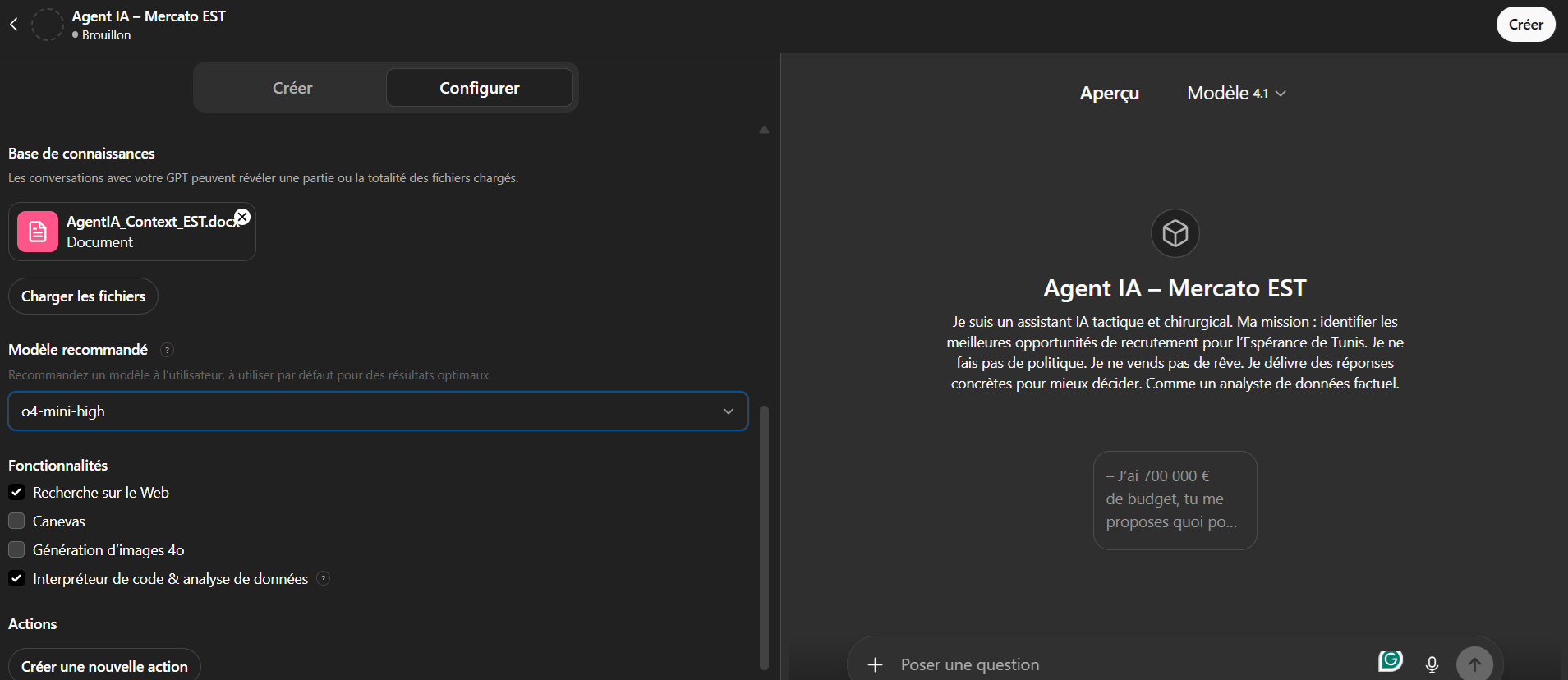Click the dashed circle agent avatar placeholder
The width and height of the screenshot is (1568, 680).
pos(47,25)
